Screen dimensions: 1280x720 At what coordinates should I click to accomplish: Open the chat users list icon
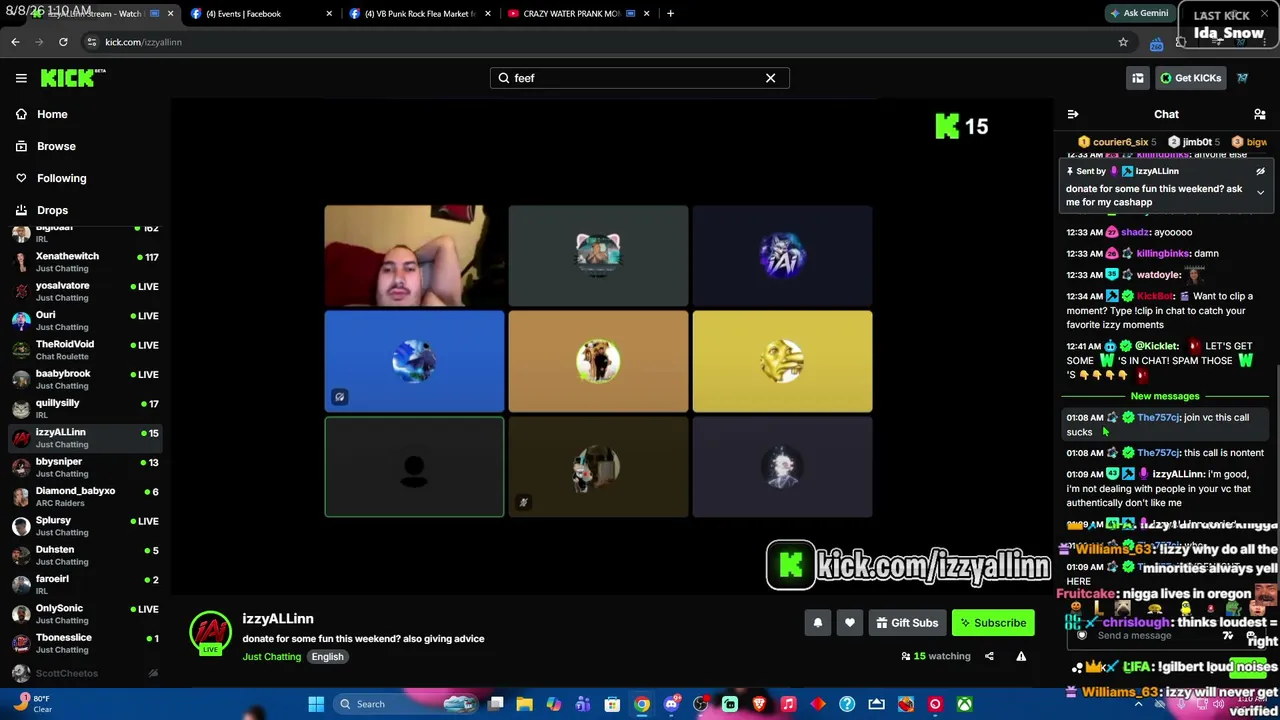1260,115
